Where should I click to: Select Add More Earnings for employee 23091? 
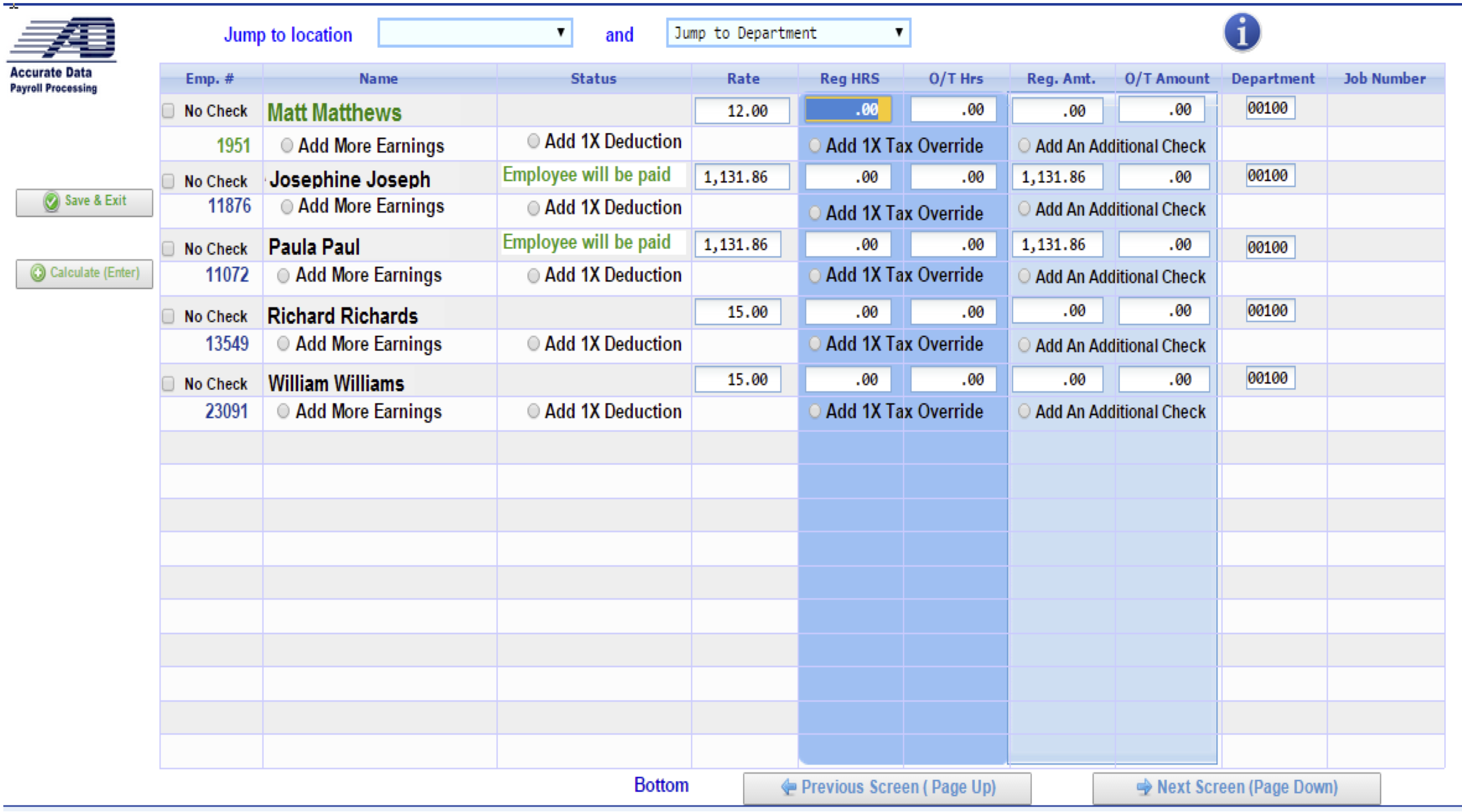pyautogui.click(x=283, y=411)
